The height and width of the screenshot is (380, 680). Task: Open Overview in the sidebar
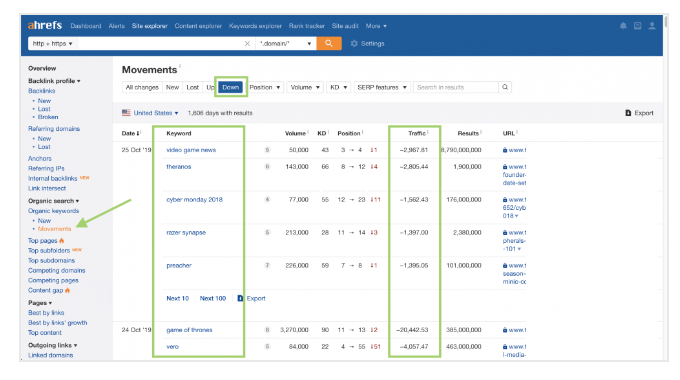(42, 68)
